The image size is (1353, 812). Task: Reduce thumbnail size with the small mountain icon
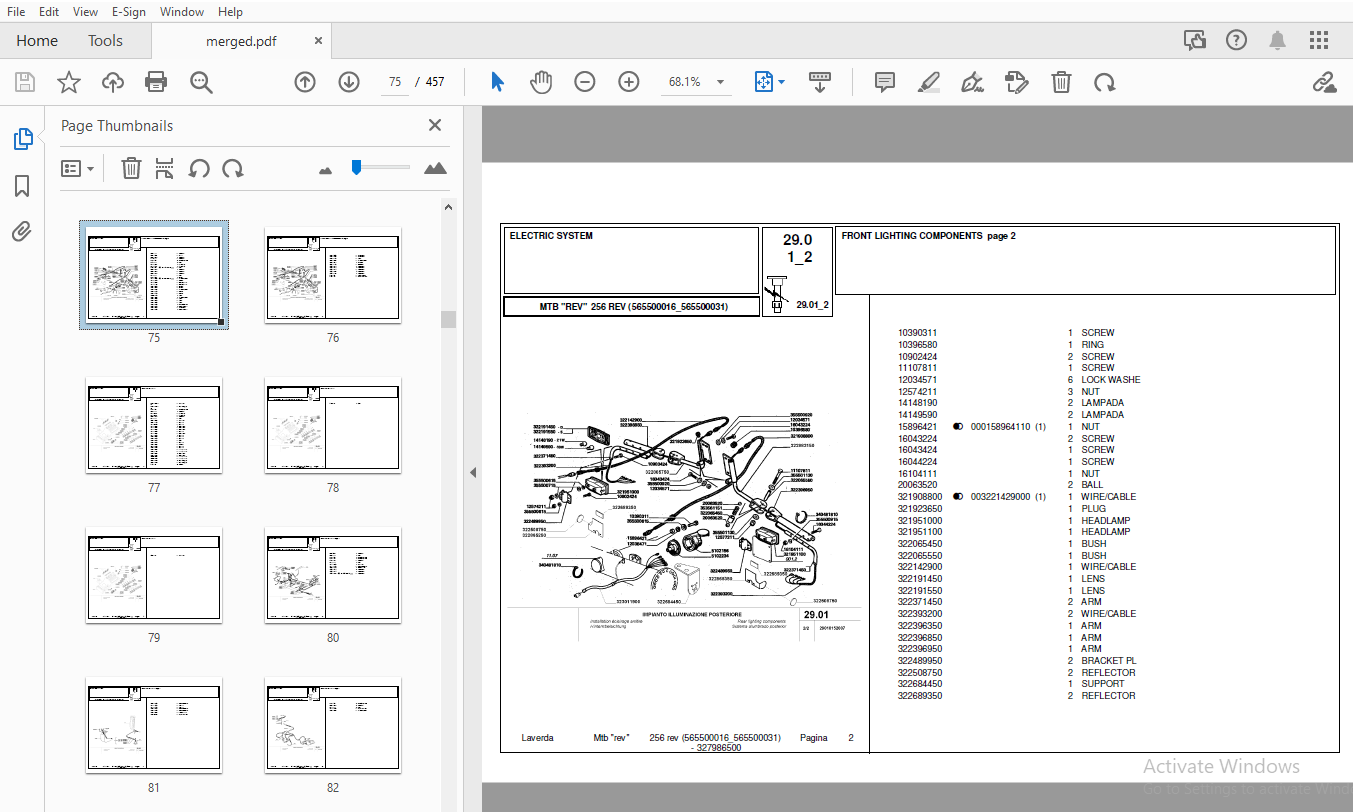(325, 170)
